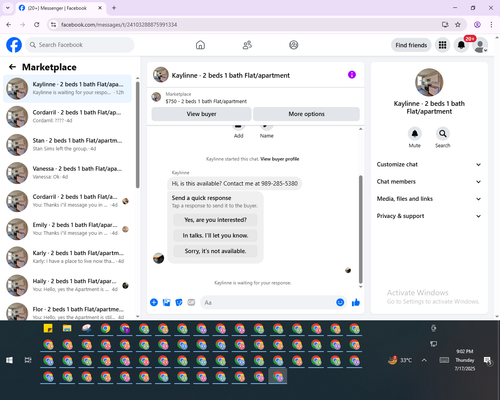
Task: Open the Chrome three-dot menu
Action: tap(491, 25)
